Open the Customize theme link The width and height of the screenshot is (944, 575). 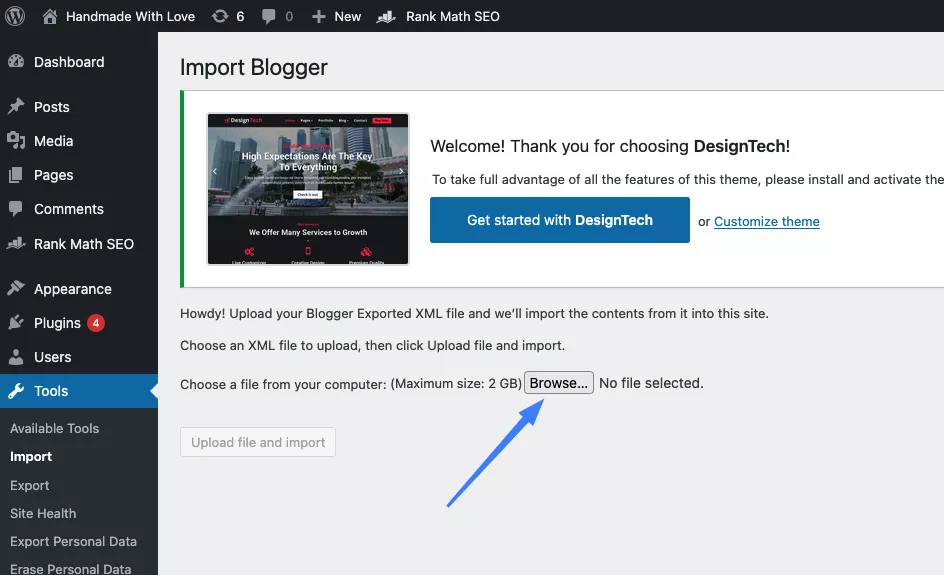pos(766,222)
